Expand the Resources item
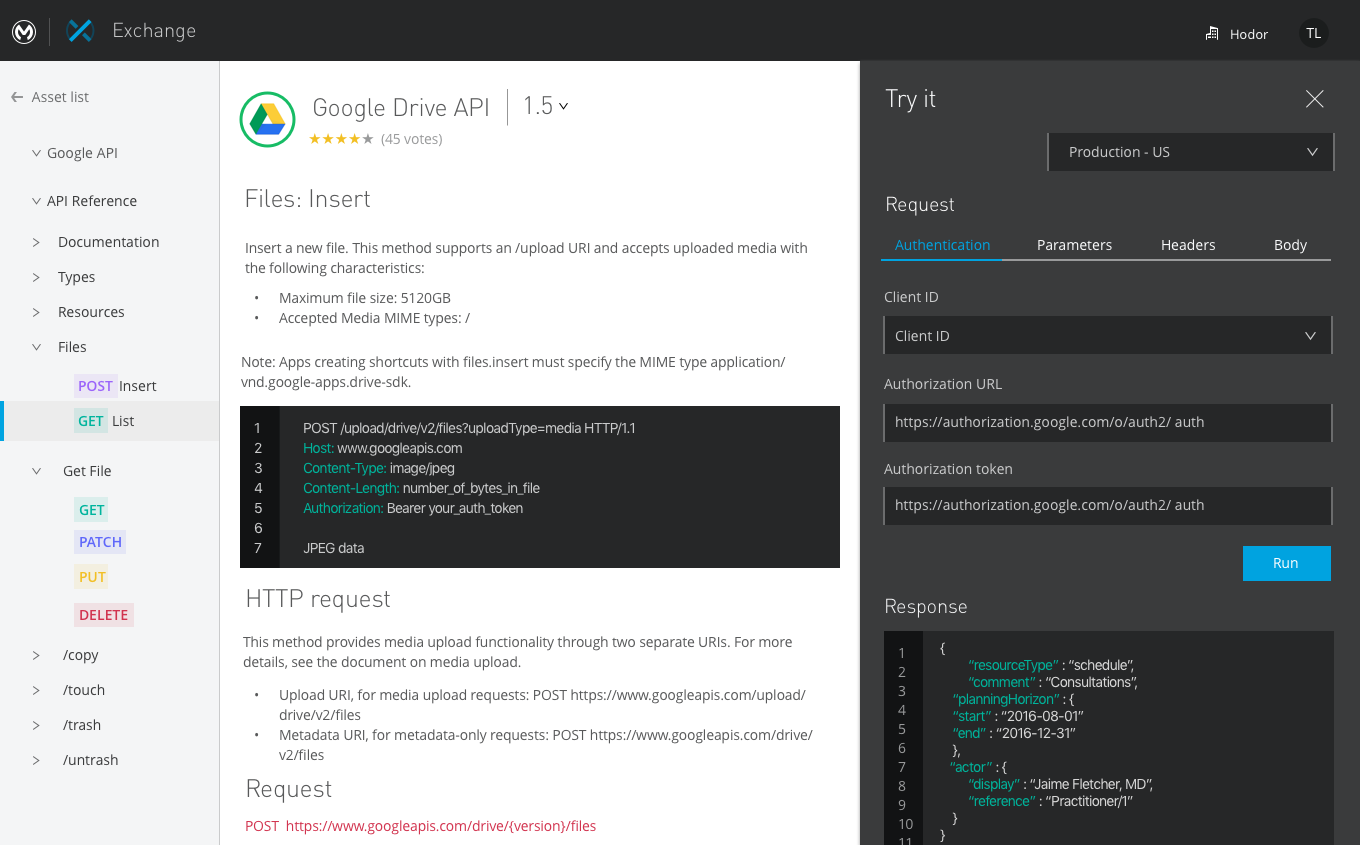 tap(37, 312)
